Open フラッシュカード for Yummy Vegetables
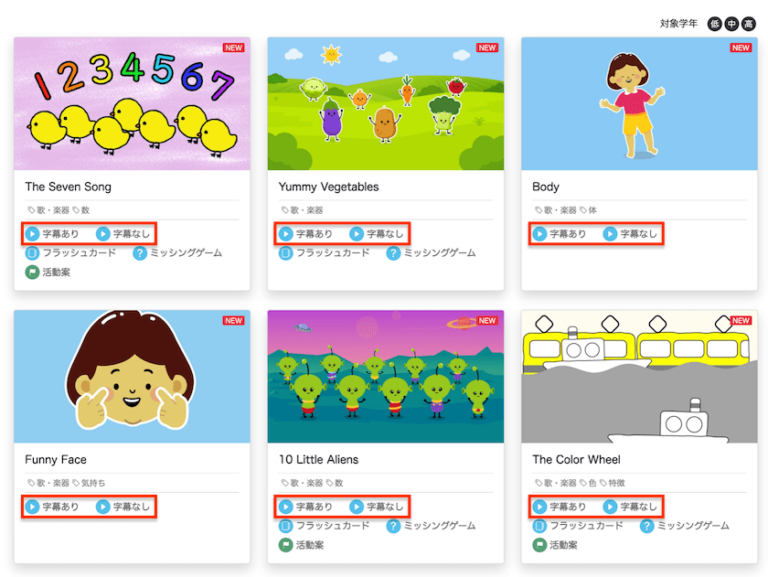 324,253
